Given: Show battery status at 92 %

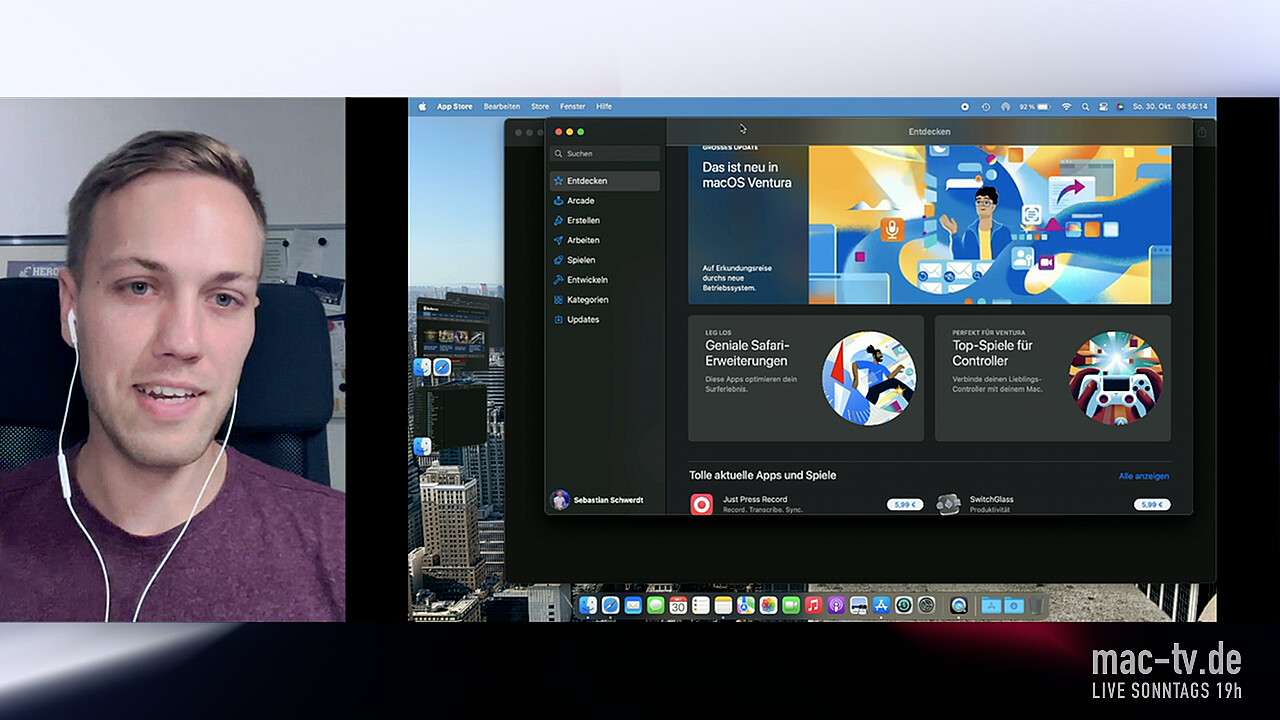Looking at the screenshot, I should click(1035, 106).
